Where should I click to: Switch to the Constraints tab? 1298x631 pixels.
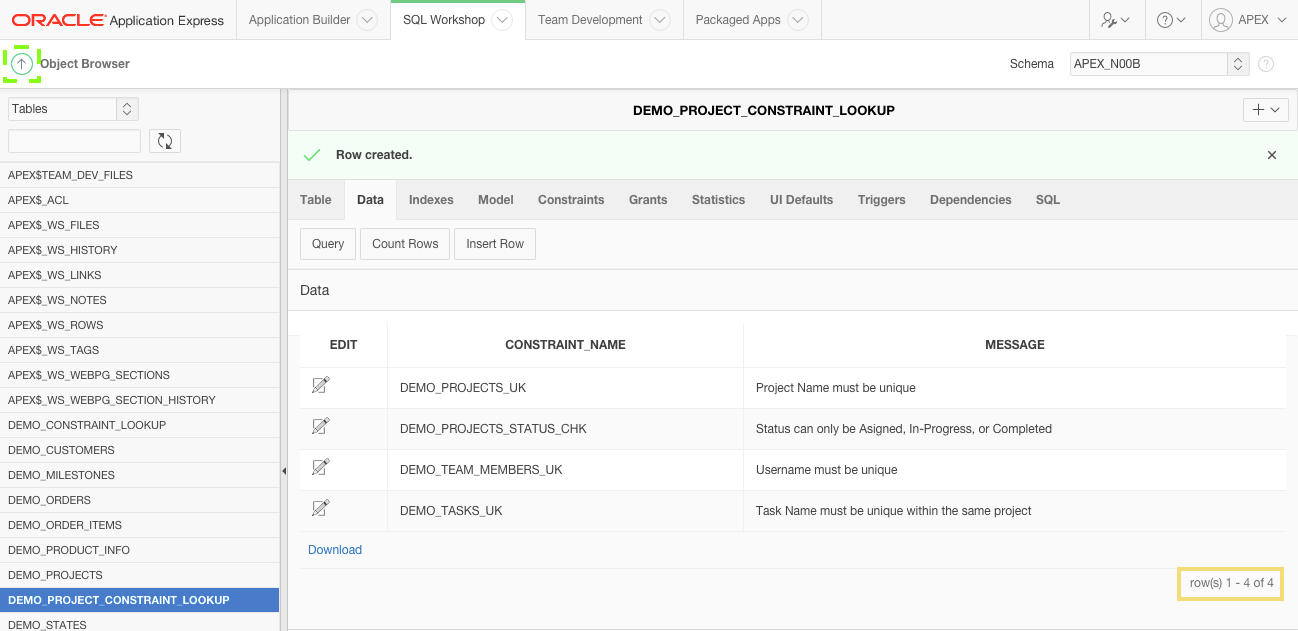click(571, 199)
